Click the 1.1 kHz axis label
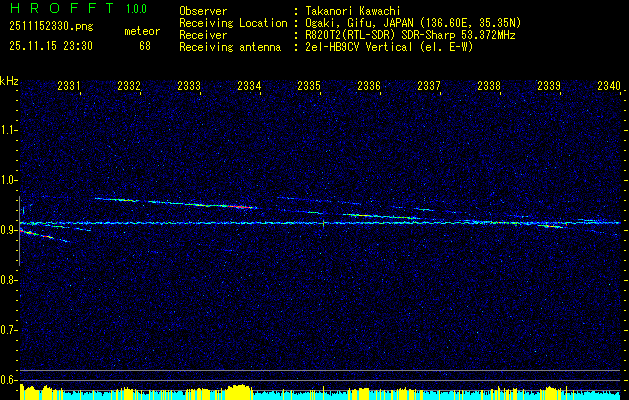The width and height of the screenshot is (629, 400). (x=8, y=130)
